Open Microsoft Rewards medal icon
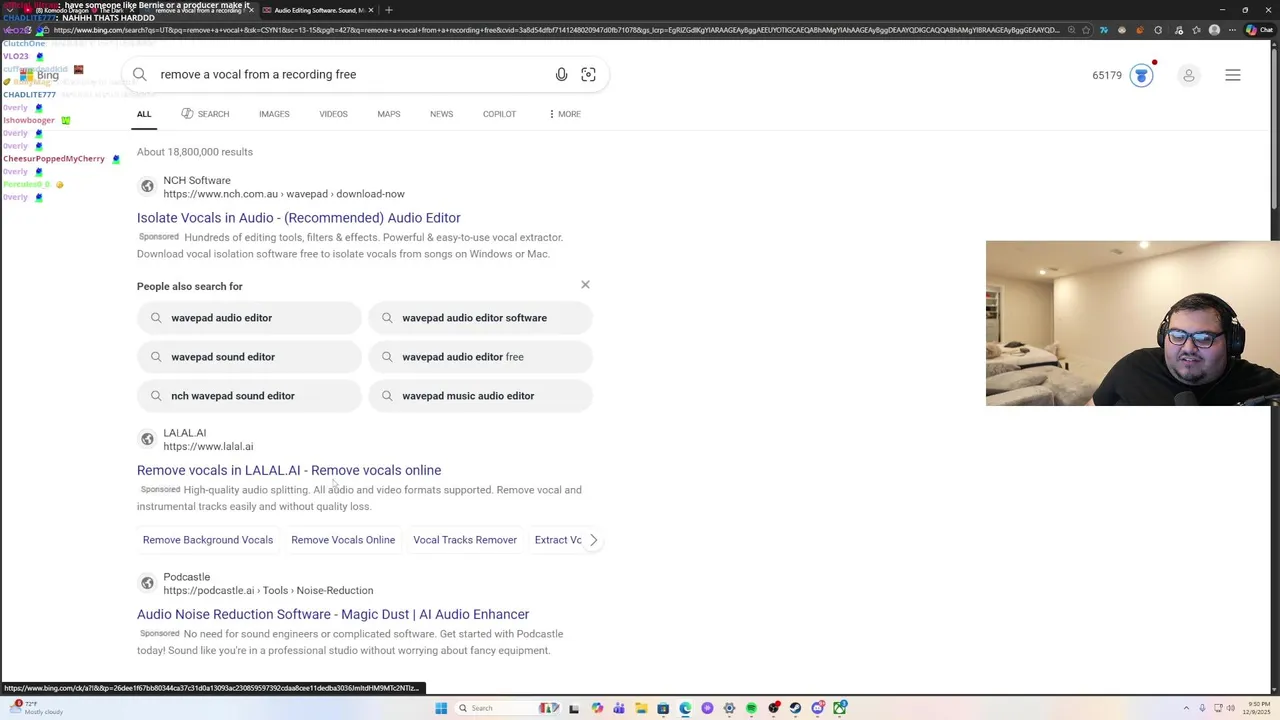 (1141, 75)
